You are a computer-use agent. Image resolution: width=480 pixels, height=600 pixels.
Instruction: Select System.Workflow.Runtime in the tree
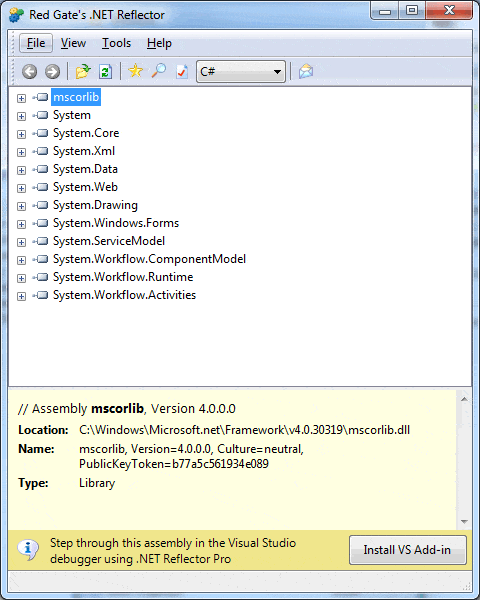pyautogui.click(x=123, y=277)
